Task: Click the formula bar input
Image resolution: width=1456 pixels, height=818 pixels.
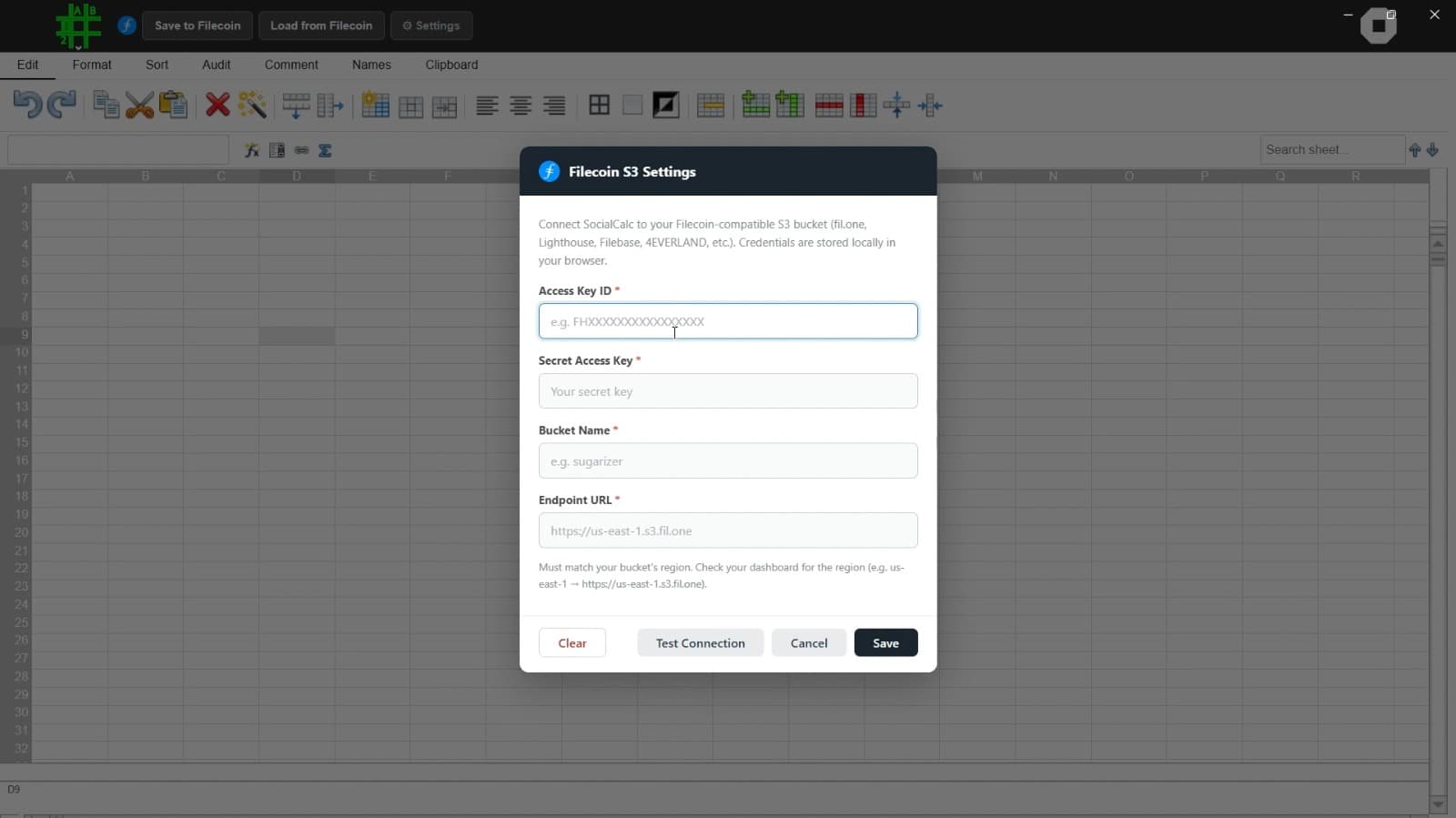Action: tap(118, 149)
